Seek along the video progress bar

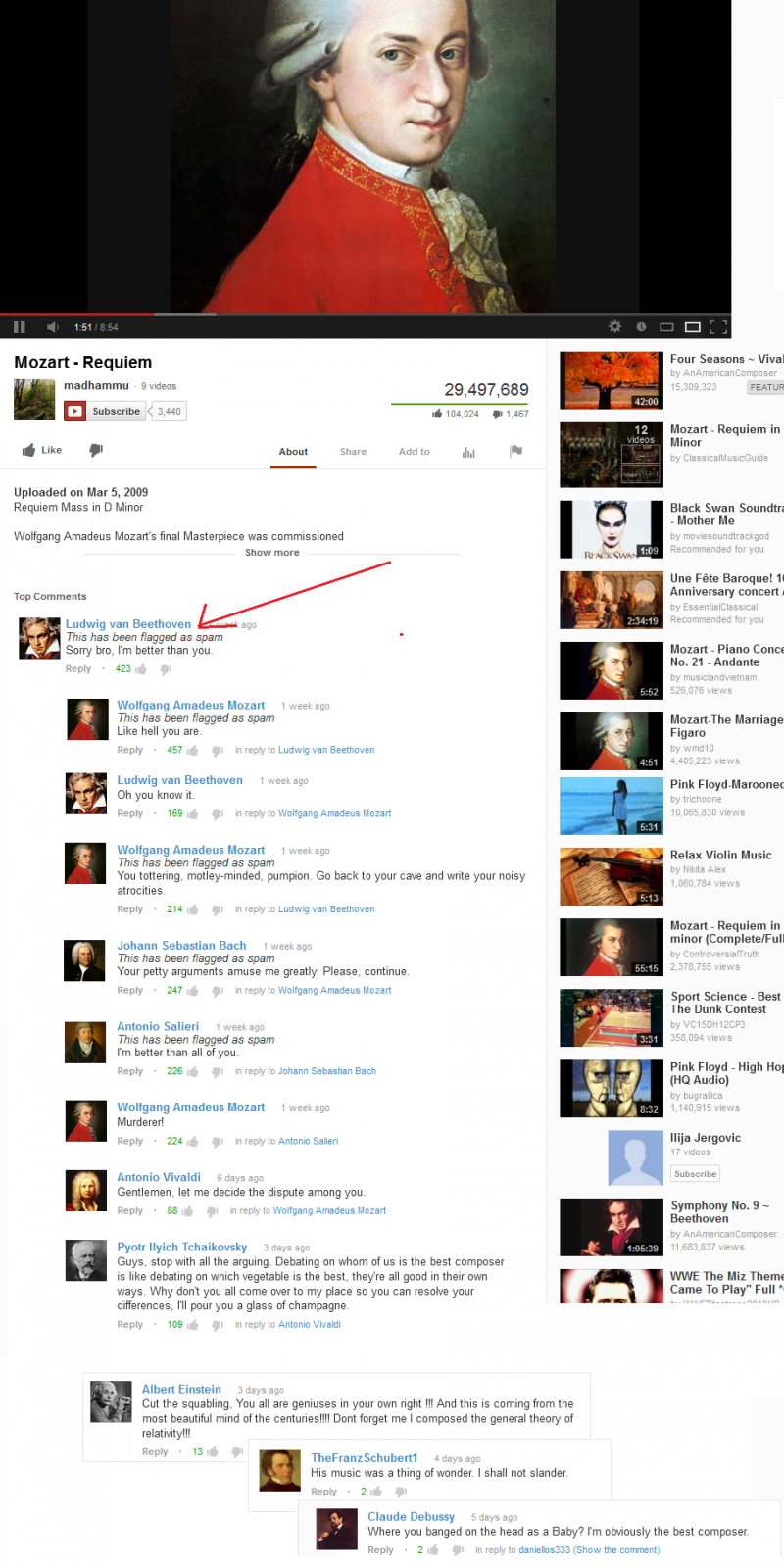pos(366,315)
